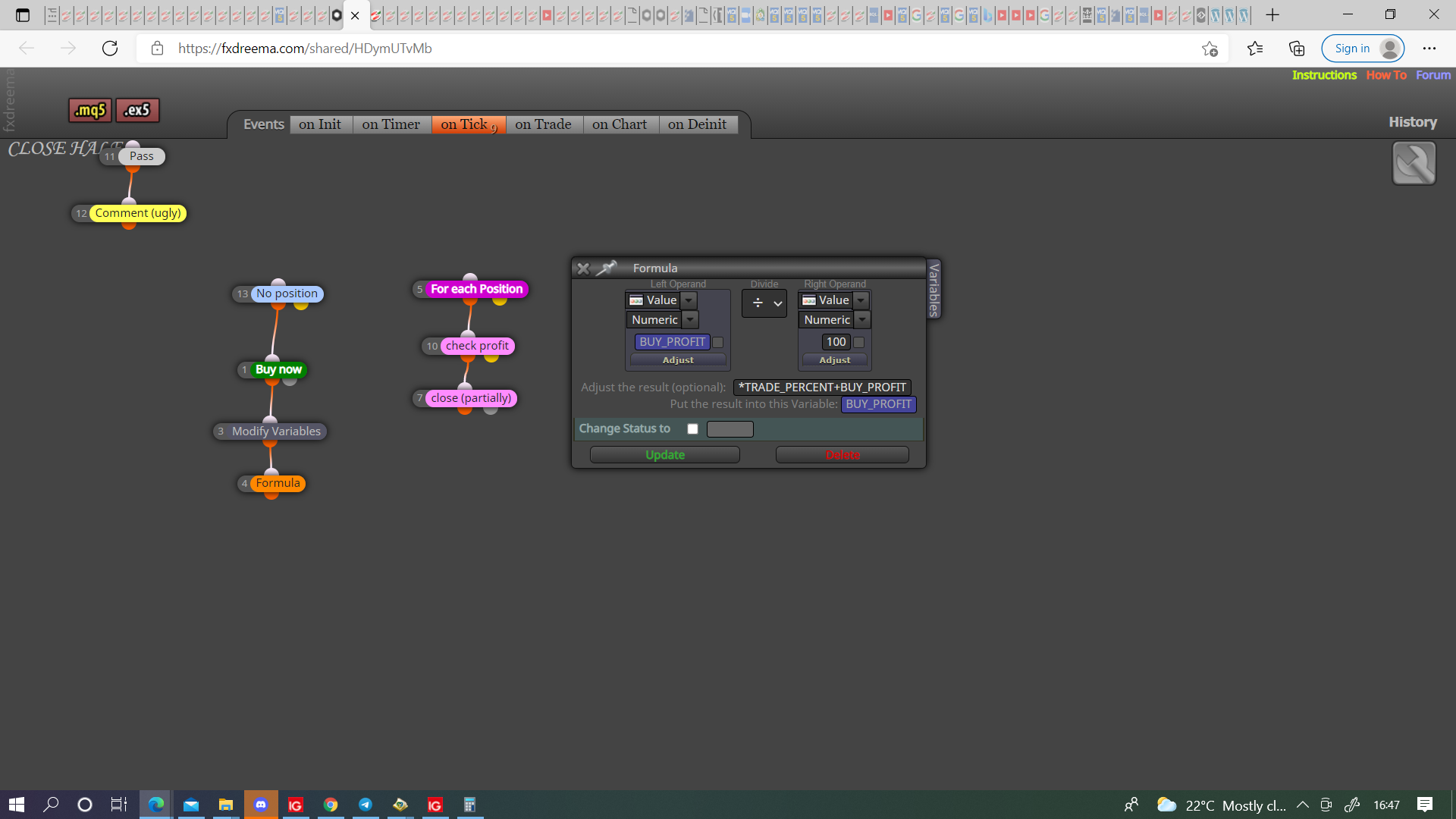Close the active browser tab
Screen dimensions: 1456x819
point(355,15)
